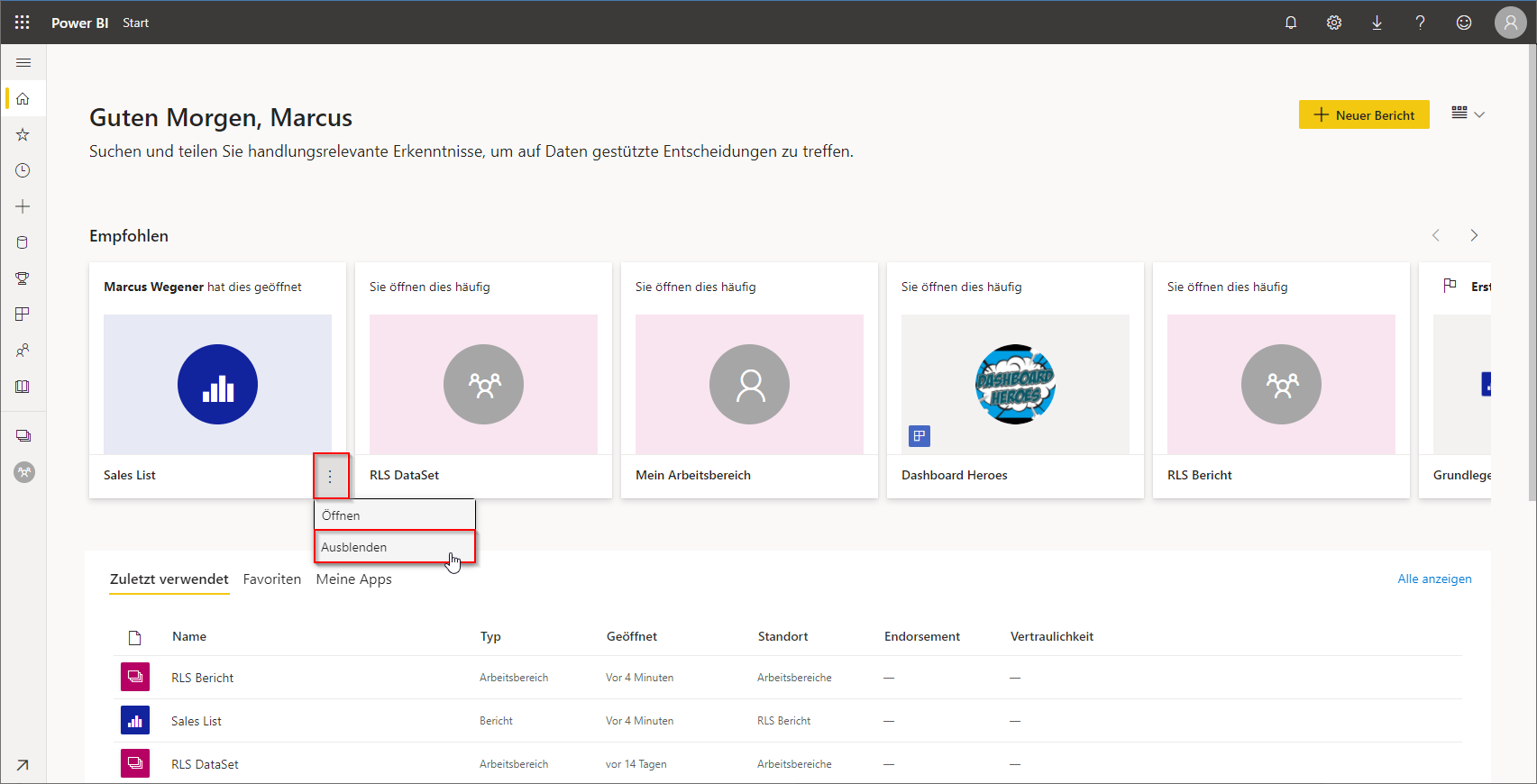Sort by the Vertraulichkeit column header

click(x=1052, y=636)
